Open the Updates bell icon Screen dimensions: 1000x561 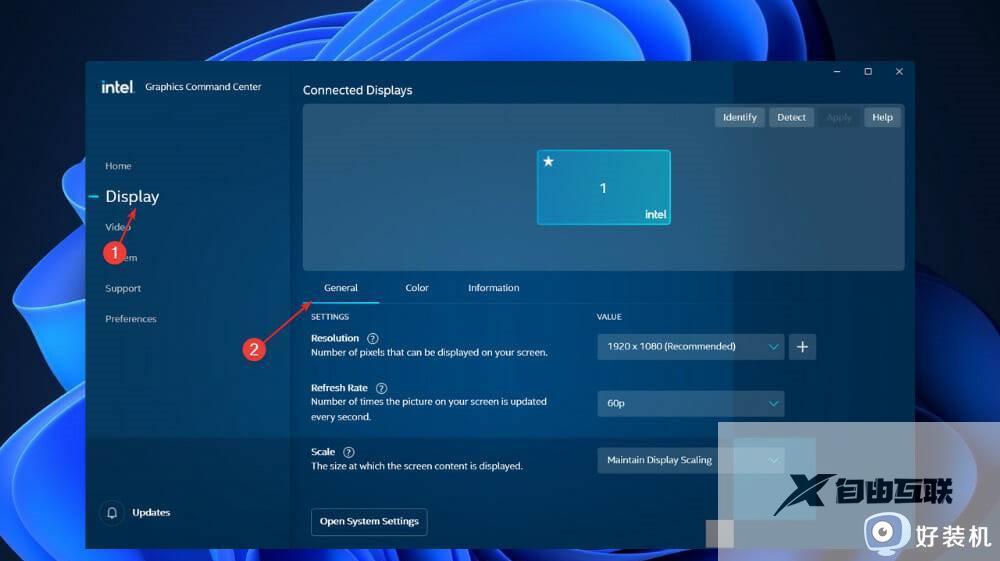(112, 513)
